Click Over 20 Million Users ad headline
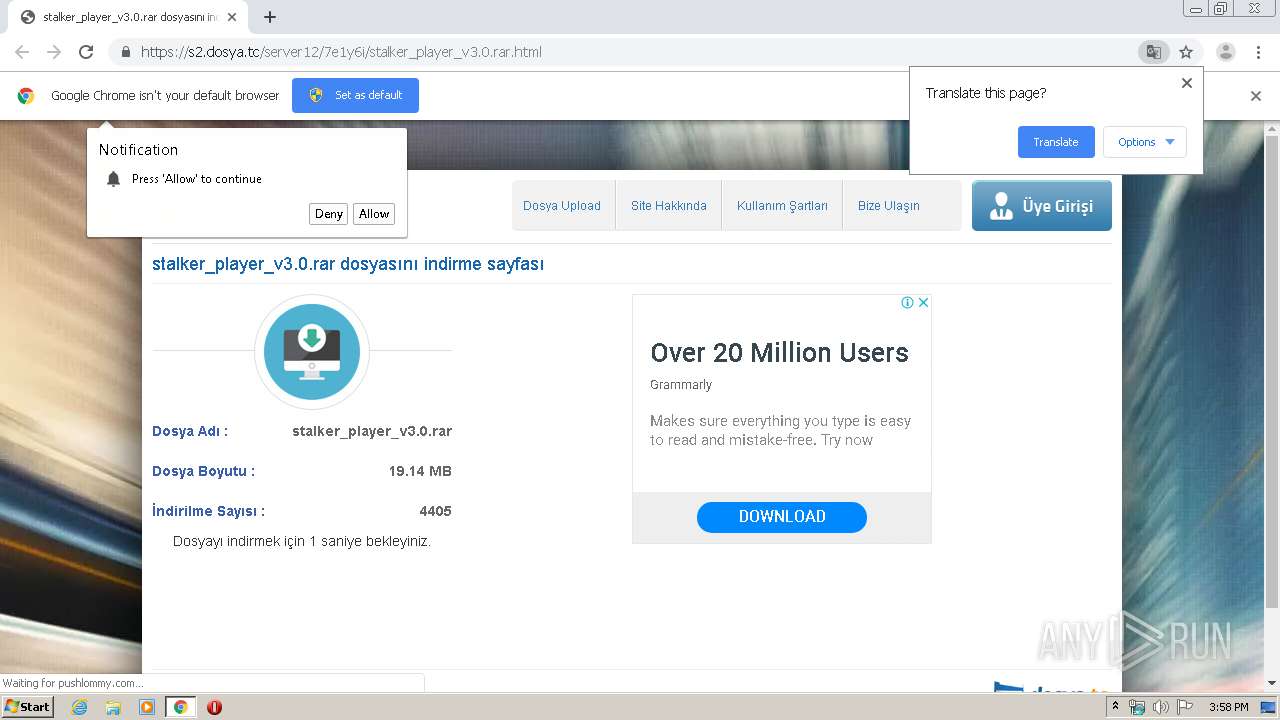The image size is (1280, 720). [x=779, y=352]
